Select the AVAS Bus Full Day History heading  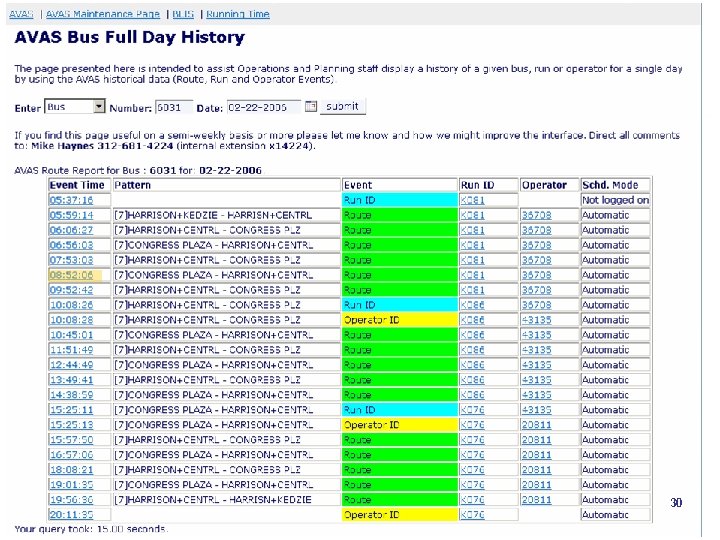(129, 37)
